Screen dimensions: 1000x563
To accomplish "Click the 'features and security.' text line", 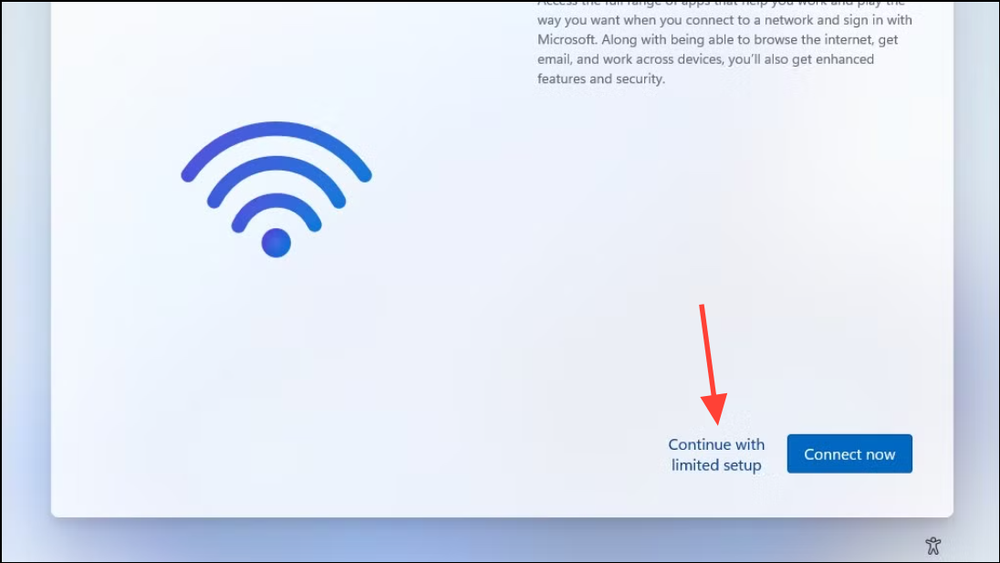I will click(601, 79).
